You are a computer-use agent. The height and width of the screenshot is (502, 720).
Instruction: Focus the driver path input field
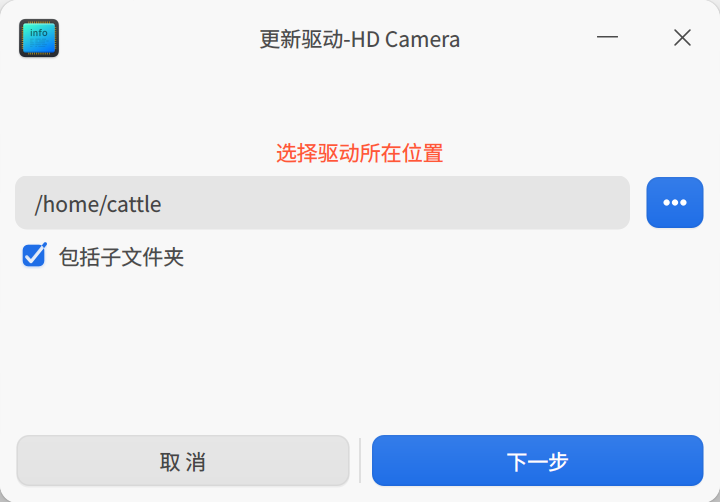(x=322, y=203)
